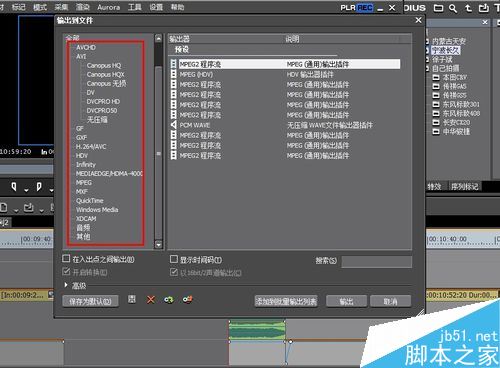Select the H.264/AVC format category
This screenshot has height=368, width=500.
coord(91,147)
